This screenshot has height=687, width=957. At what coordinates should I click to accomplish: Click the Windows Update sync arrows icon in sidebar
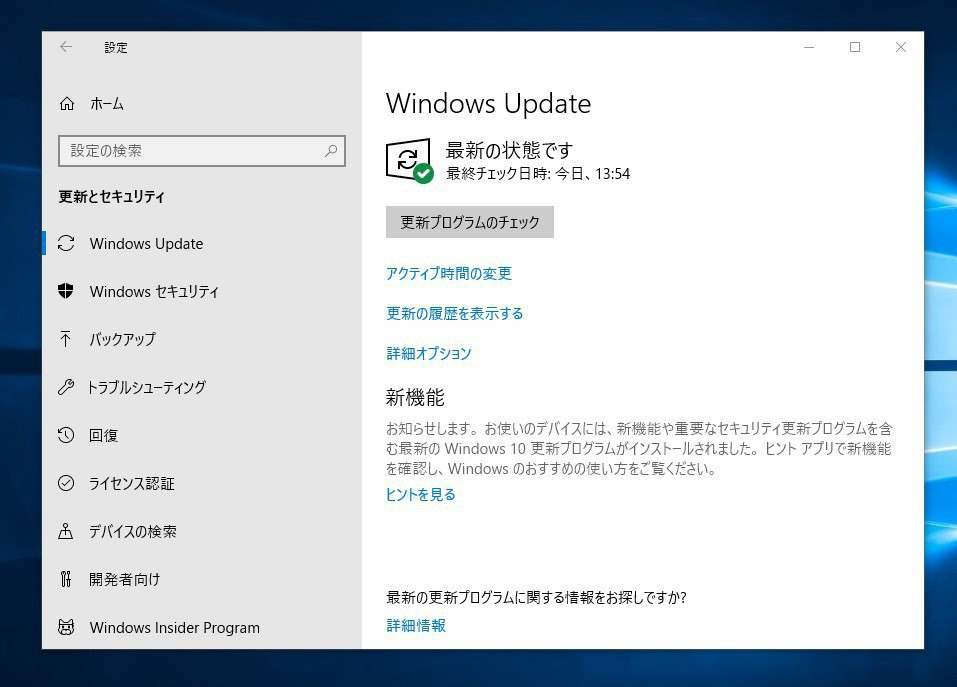tap(66, 243)
